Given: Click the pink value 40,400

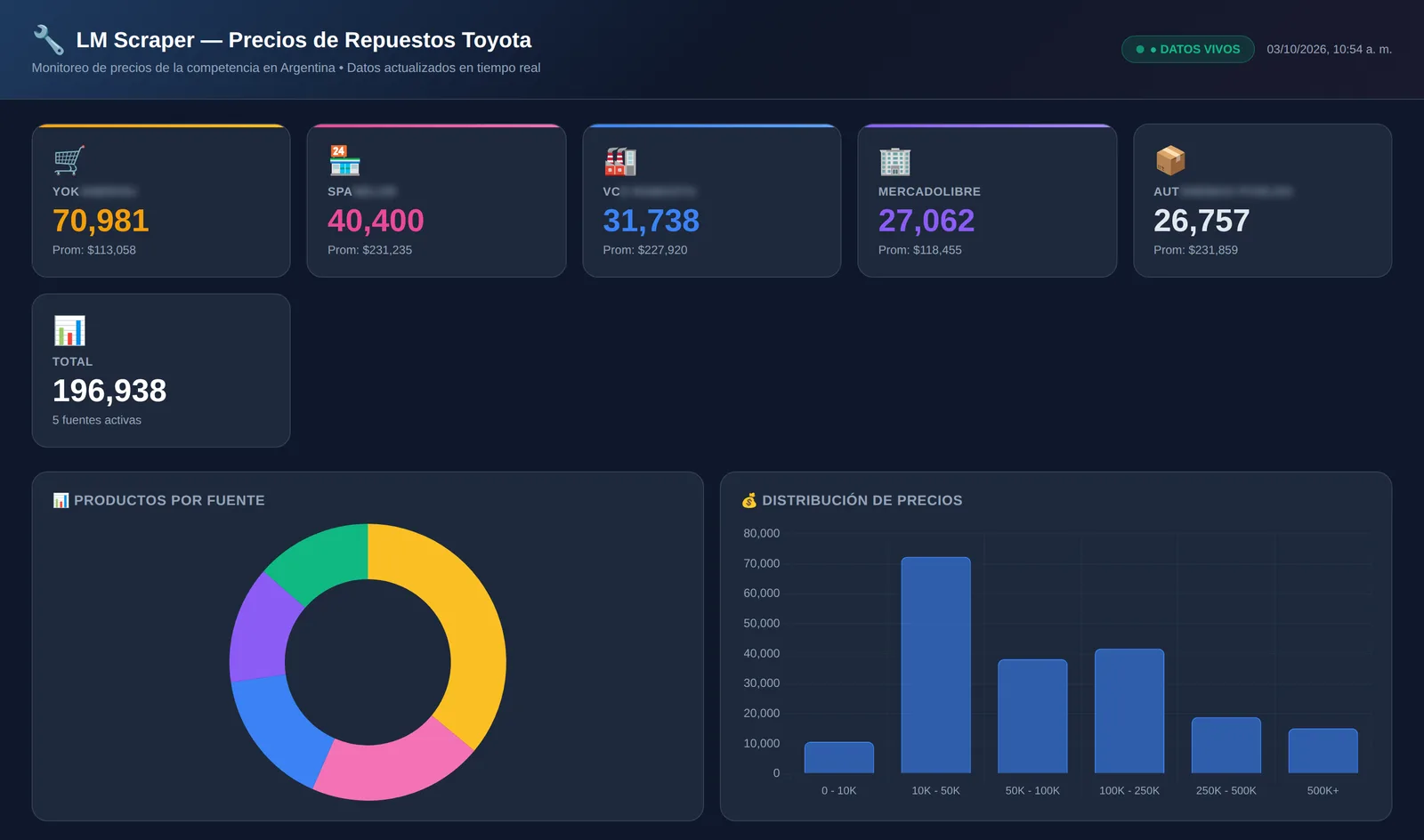Looking at the screenshot, I should (376, 221).
